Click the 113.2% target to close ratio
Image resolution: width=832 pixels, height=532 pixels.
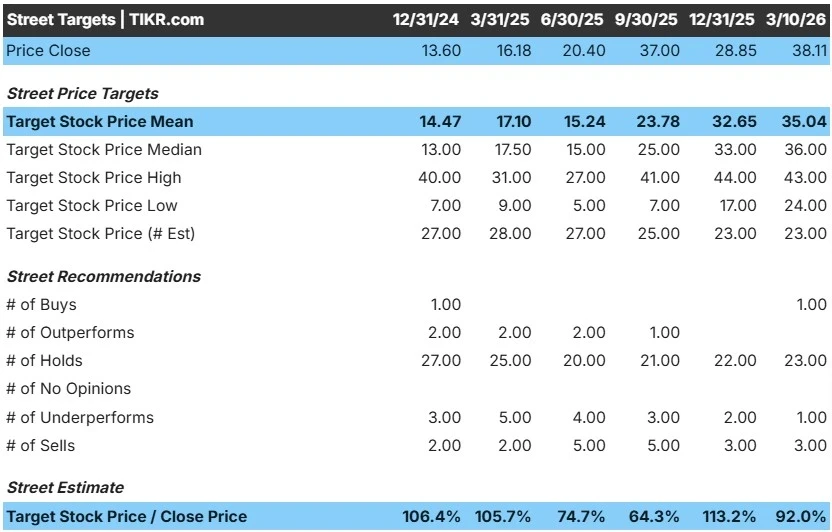pyautogui.click(x=729, y=516)
